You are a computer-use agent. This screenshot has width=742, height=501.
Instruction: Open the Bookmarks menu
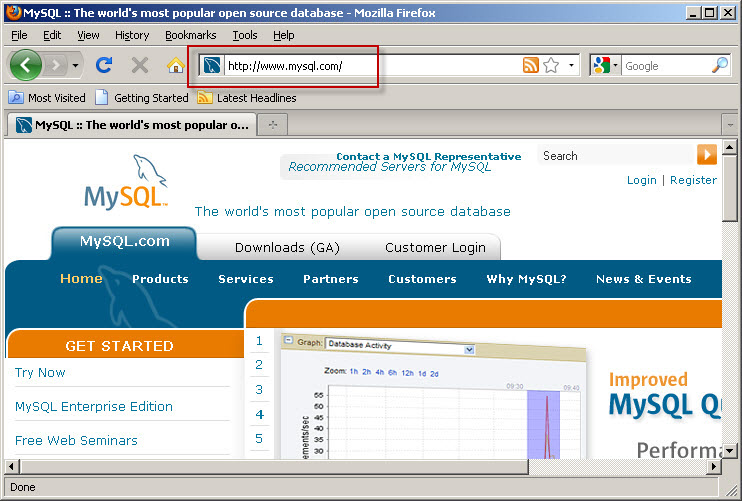click(x=190, y=35)
